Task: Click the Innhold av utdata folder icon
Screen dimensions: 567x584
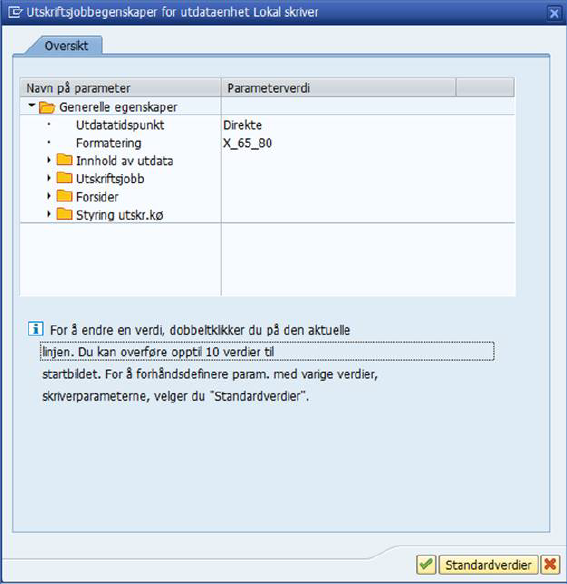Action: (x=64, y=160)
